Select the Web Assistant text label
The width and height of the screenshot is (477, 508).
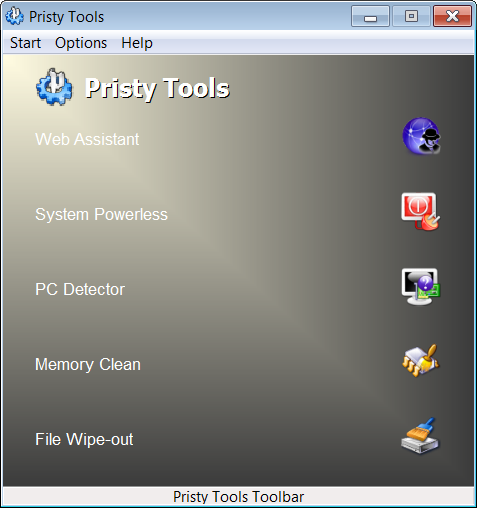tap(87, 139)
